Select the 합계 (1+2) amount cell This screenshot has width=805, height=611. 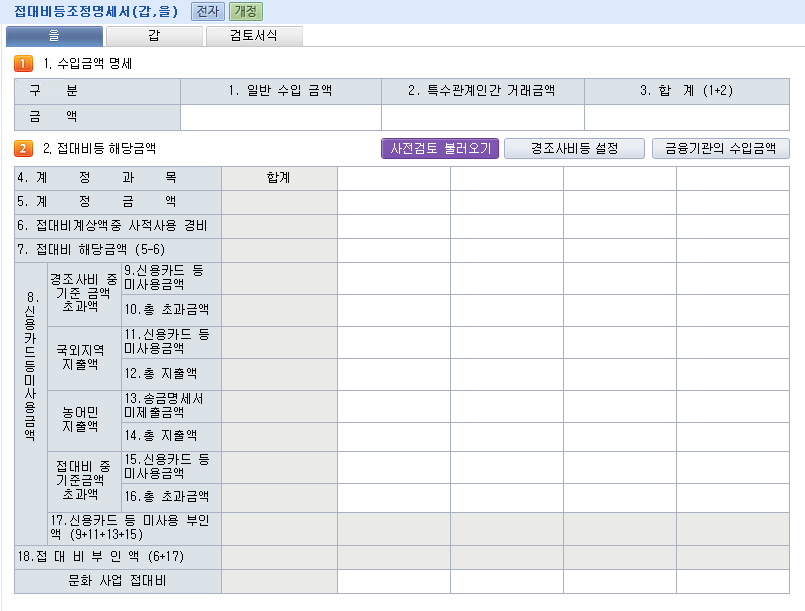pos(687,117)
